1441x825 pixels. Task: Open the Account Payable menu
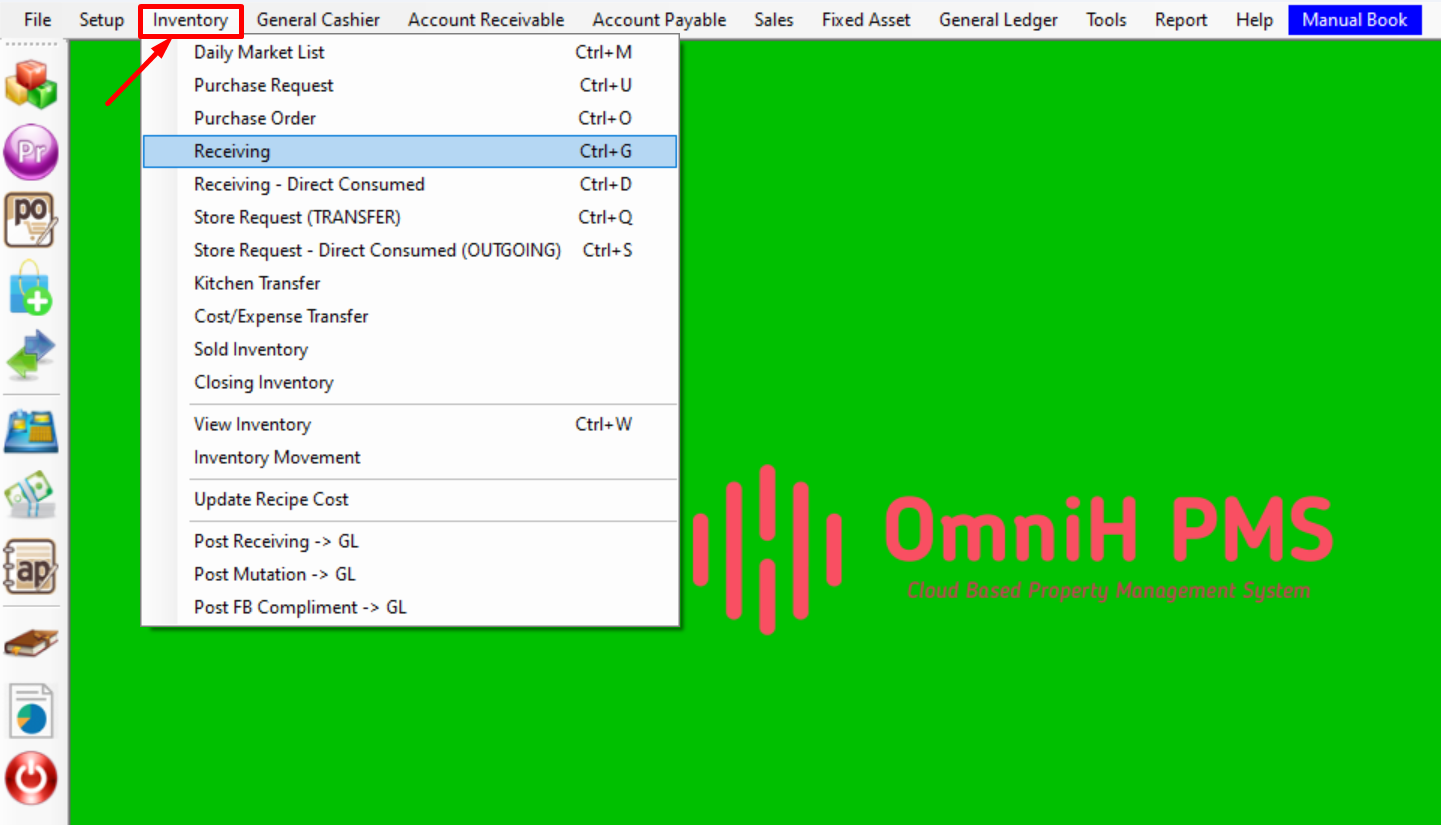coord(659,20)
